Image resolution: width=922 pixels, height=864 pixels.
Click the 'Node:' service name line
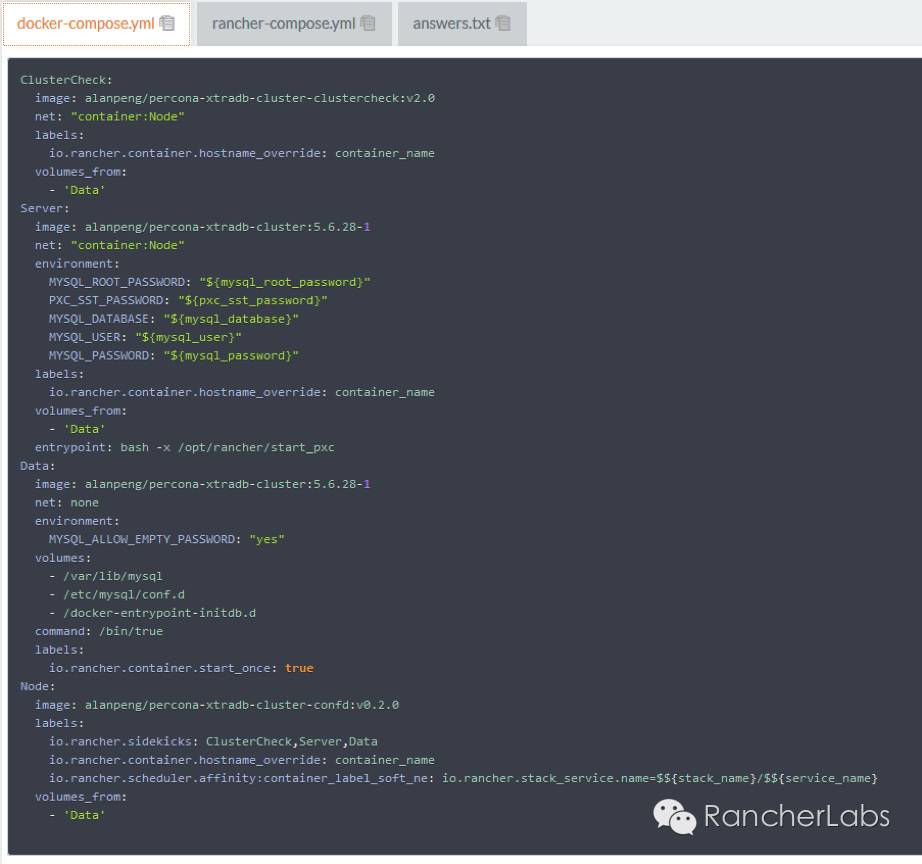click(x=38, y=686)
